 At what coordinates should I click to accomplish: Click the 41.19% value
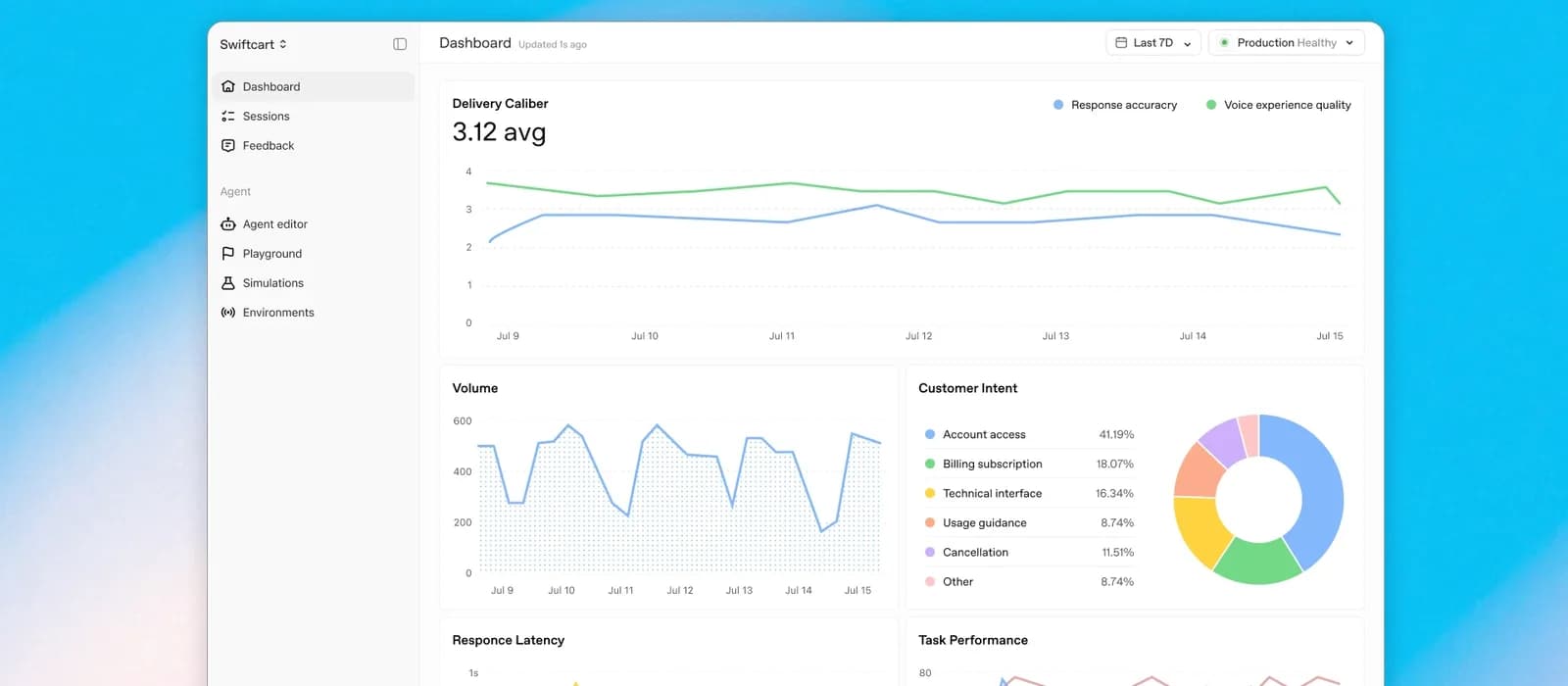(x=1116, y=434)
